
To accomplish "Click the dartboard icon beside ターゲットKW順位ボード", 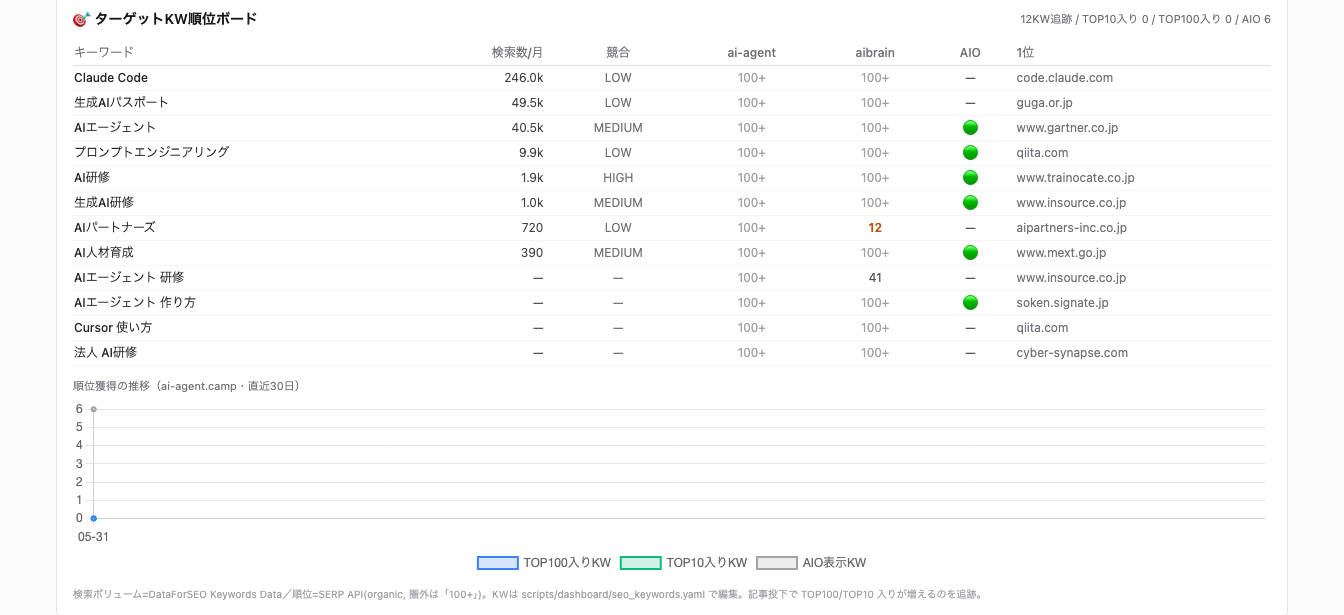I will (x=82, y=19).
